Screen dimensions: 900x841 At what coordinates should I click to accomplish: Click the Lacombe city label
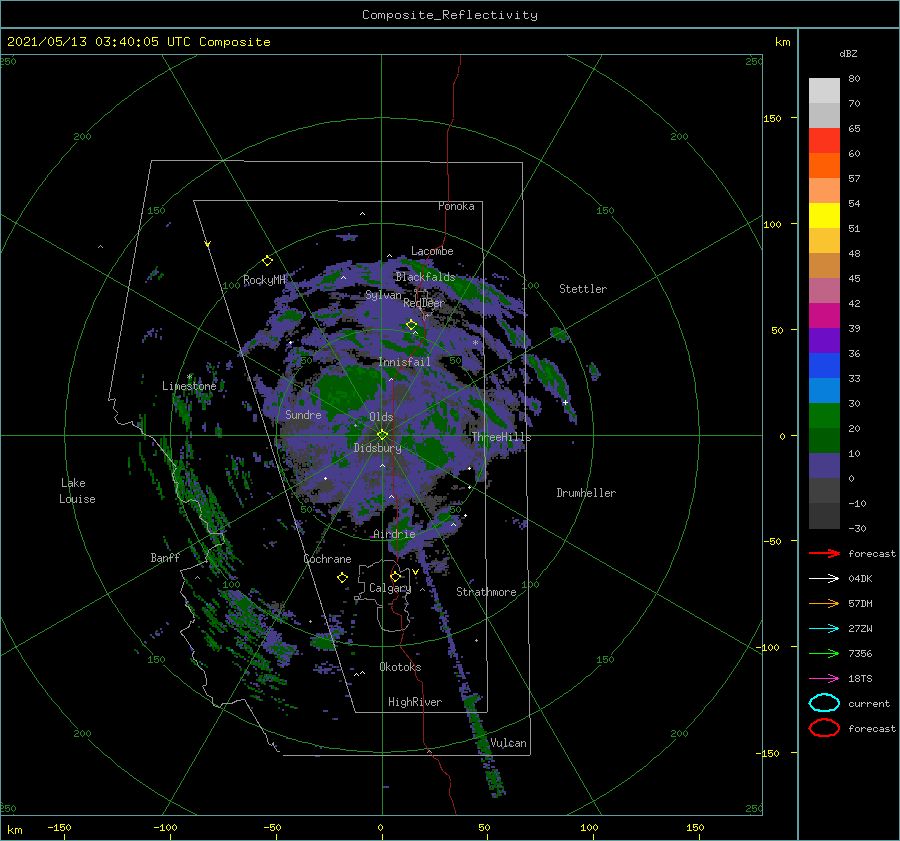(432, 251)
